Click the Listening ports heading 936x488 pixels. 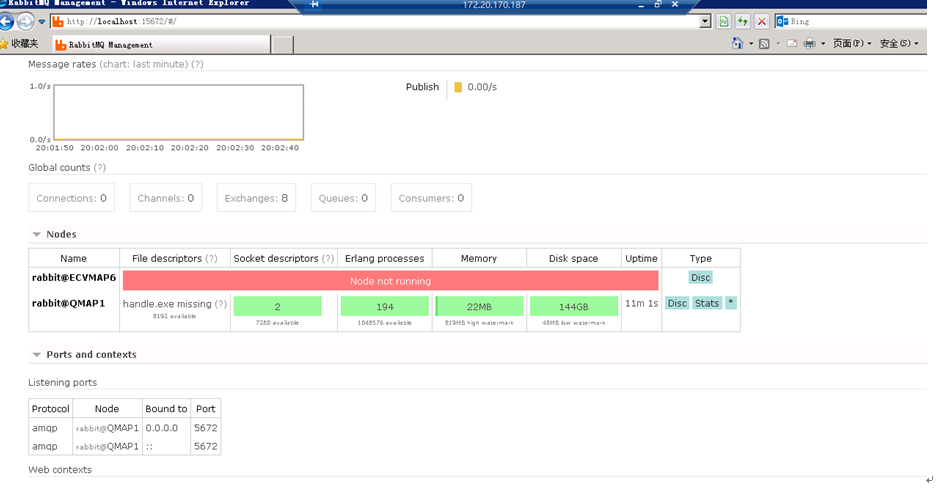click(x=62, y=382)
